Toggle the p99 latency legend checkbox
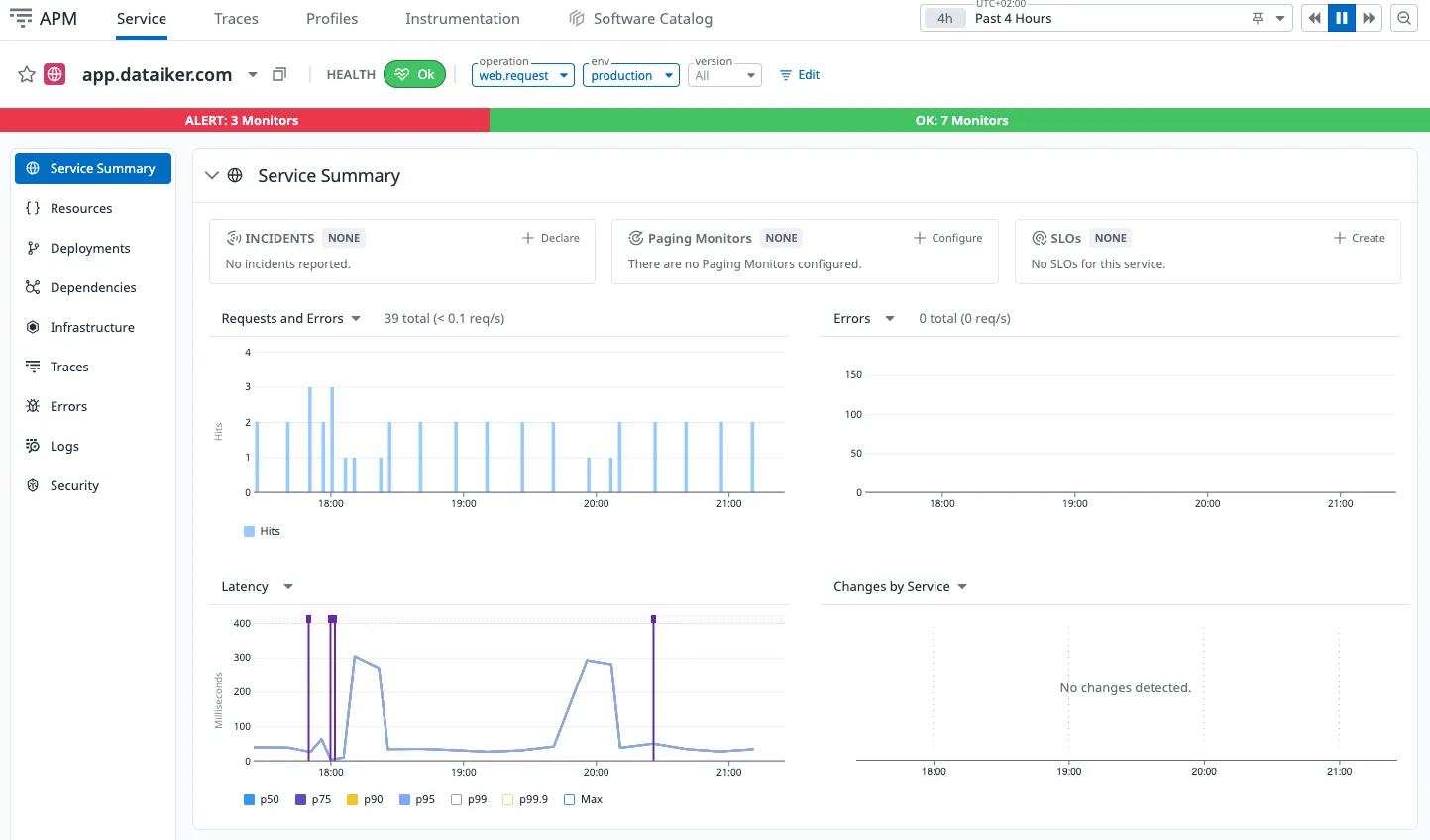The image size is (1430, 840). [457, 799]
